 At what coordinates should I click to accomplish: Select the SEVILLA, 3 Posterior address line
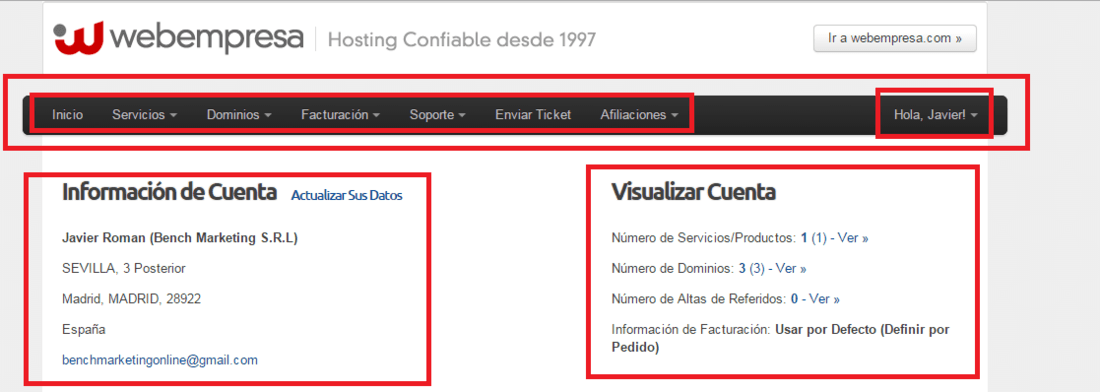point(124,268)
